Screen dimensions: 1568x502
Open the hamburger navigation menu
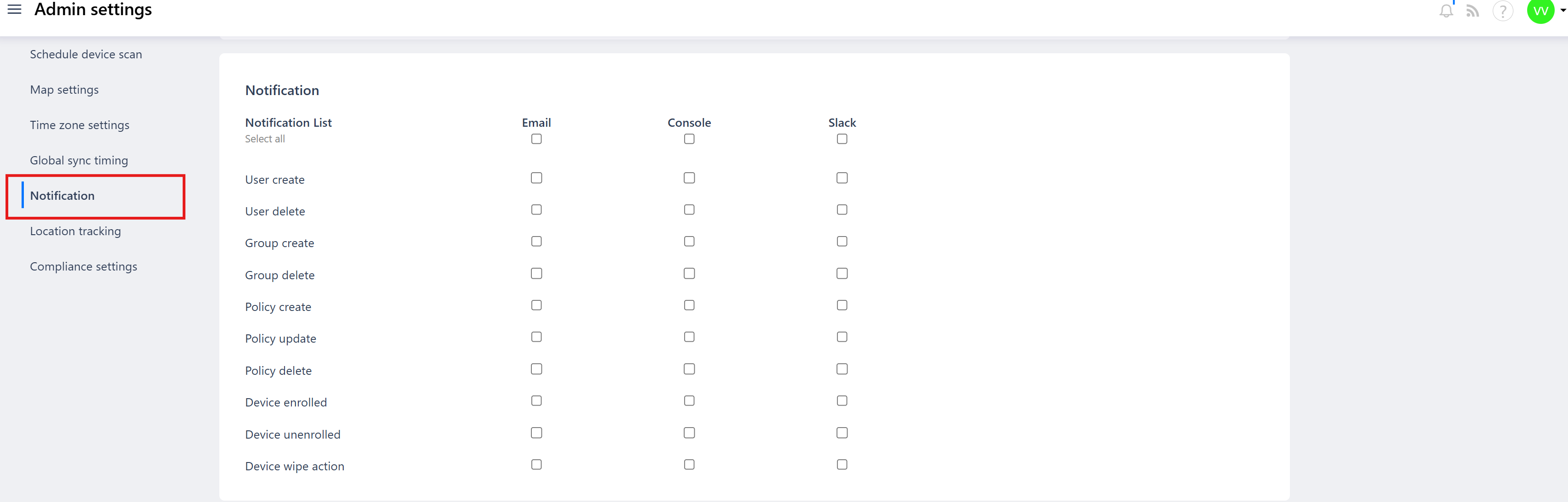pyautogui.click(x=14, y=10)
